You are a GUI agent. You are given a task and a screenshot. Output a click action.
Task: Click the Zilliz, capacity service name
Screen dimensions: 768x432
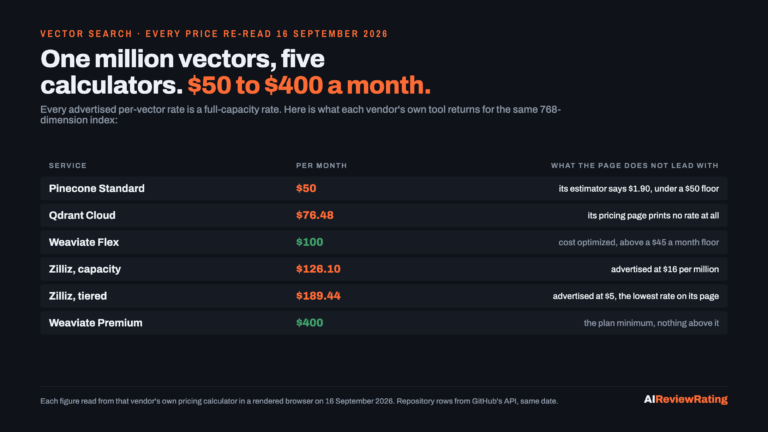tap(85, 269)
